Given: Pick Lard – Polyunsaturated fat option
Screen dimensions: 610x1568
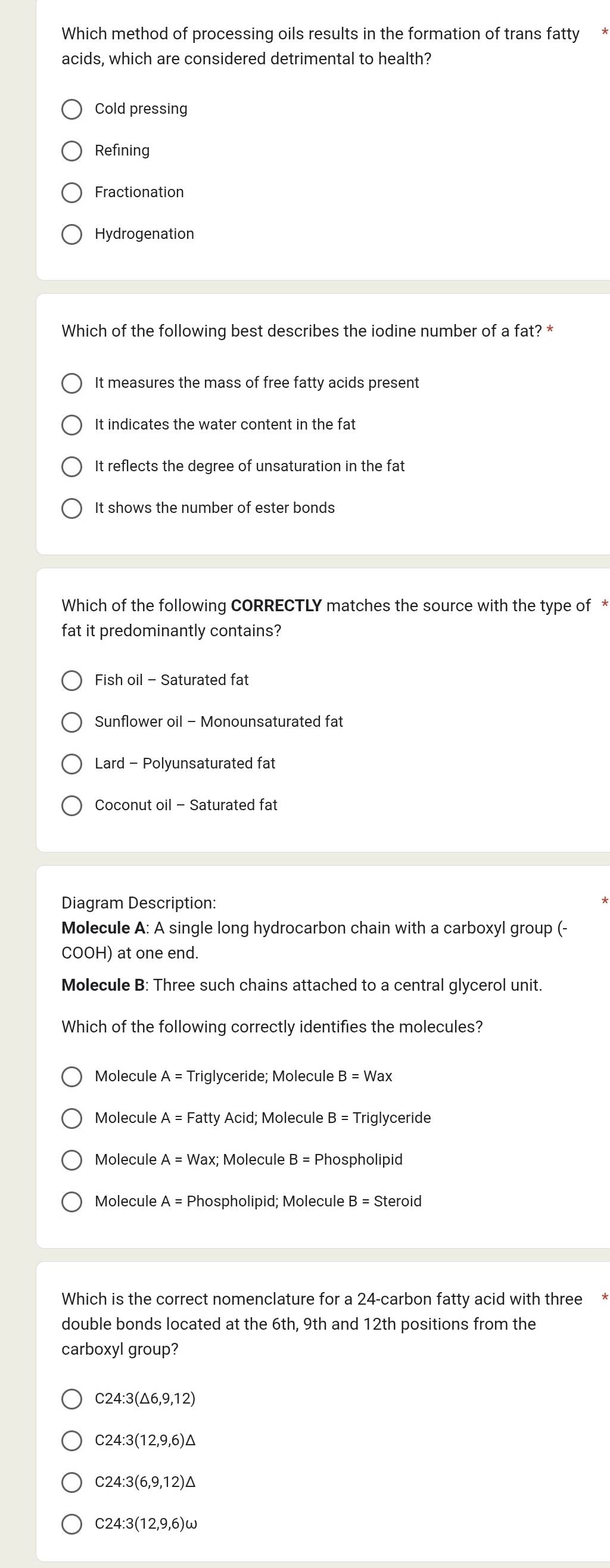Looking at the screenshot, I should click(72, 764).
